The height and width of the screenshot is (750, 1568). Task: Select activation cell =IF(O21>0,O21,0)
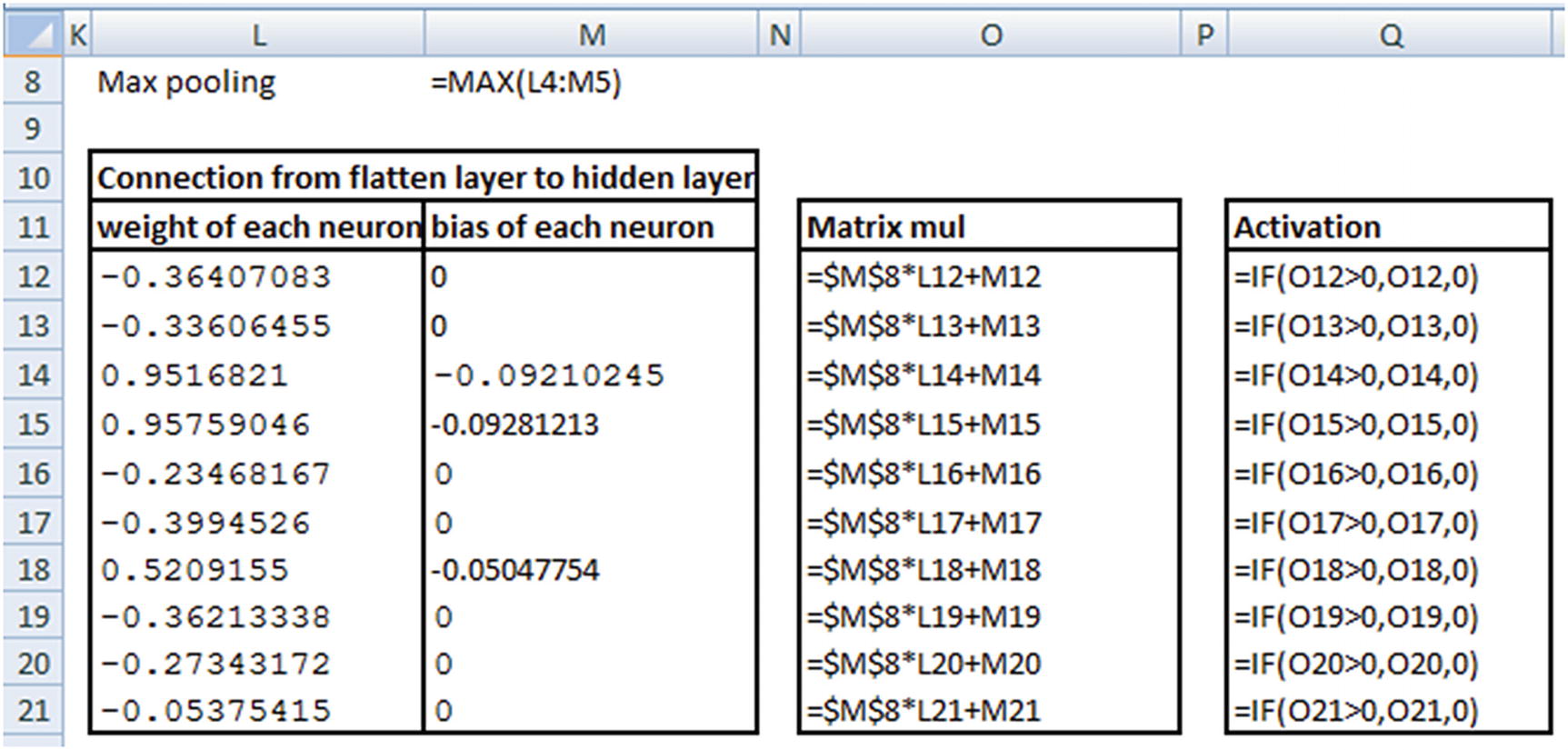click(x=1389, y=710)
